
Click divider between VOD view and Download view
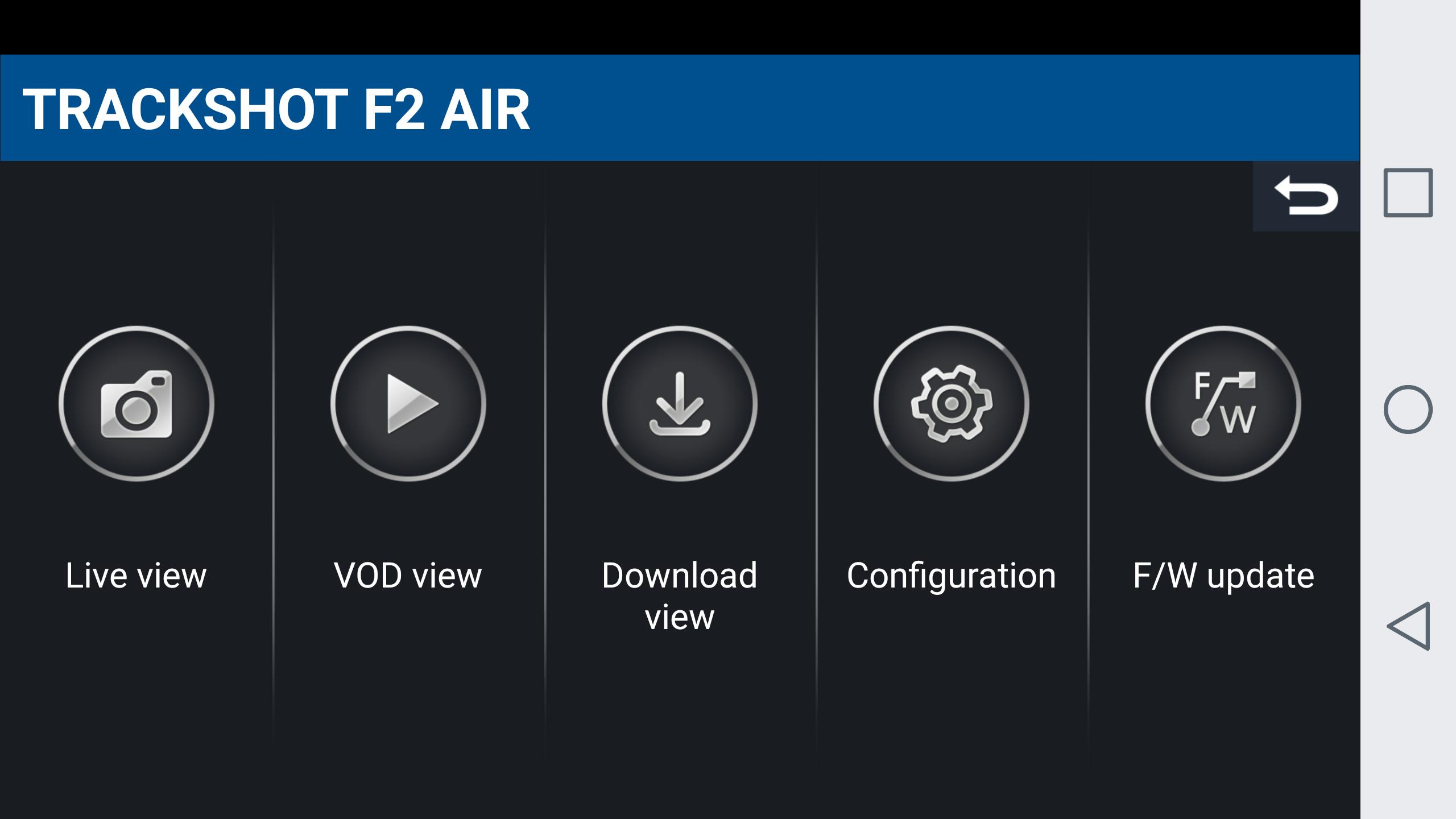point(545,472)
